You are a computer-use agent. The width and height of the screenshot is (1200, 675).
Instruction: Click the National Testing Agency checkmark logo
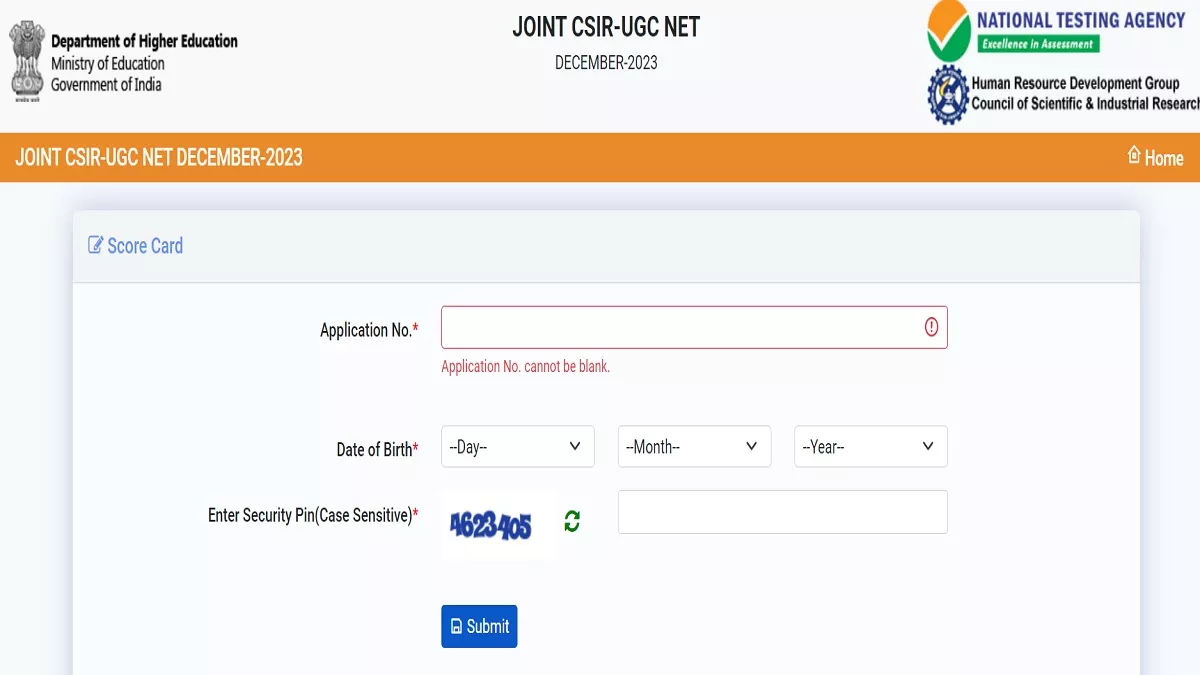pyautogui.click(x=947, y=31)
